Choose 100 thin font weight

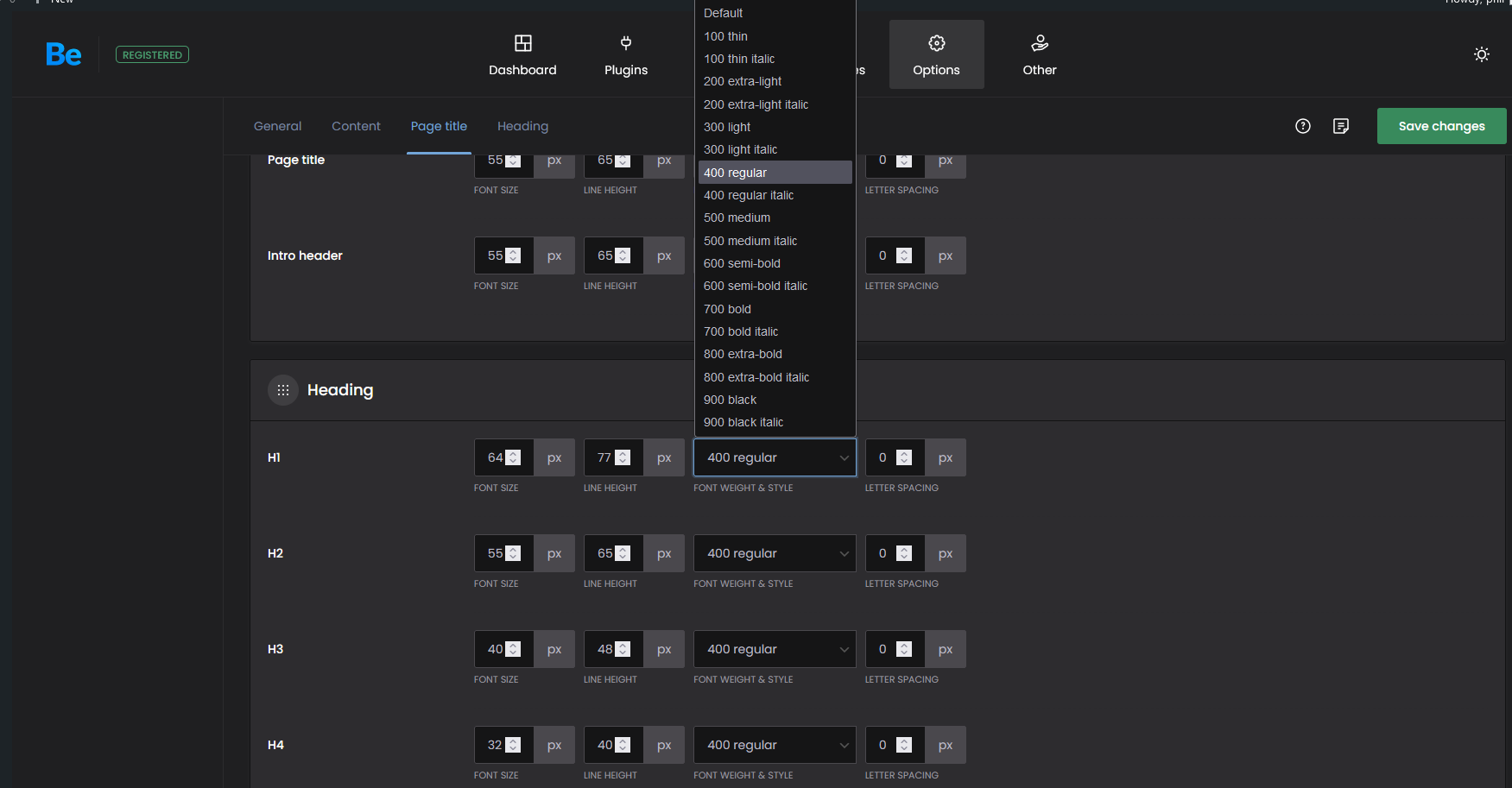pyautogui.click(x=775, y=36)
